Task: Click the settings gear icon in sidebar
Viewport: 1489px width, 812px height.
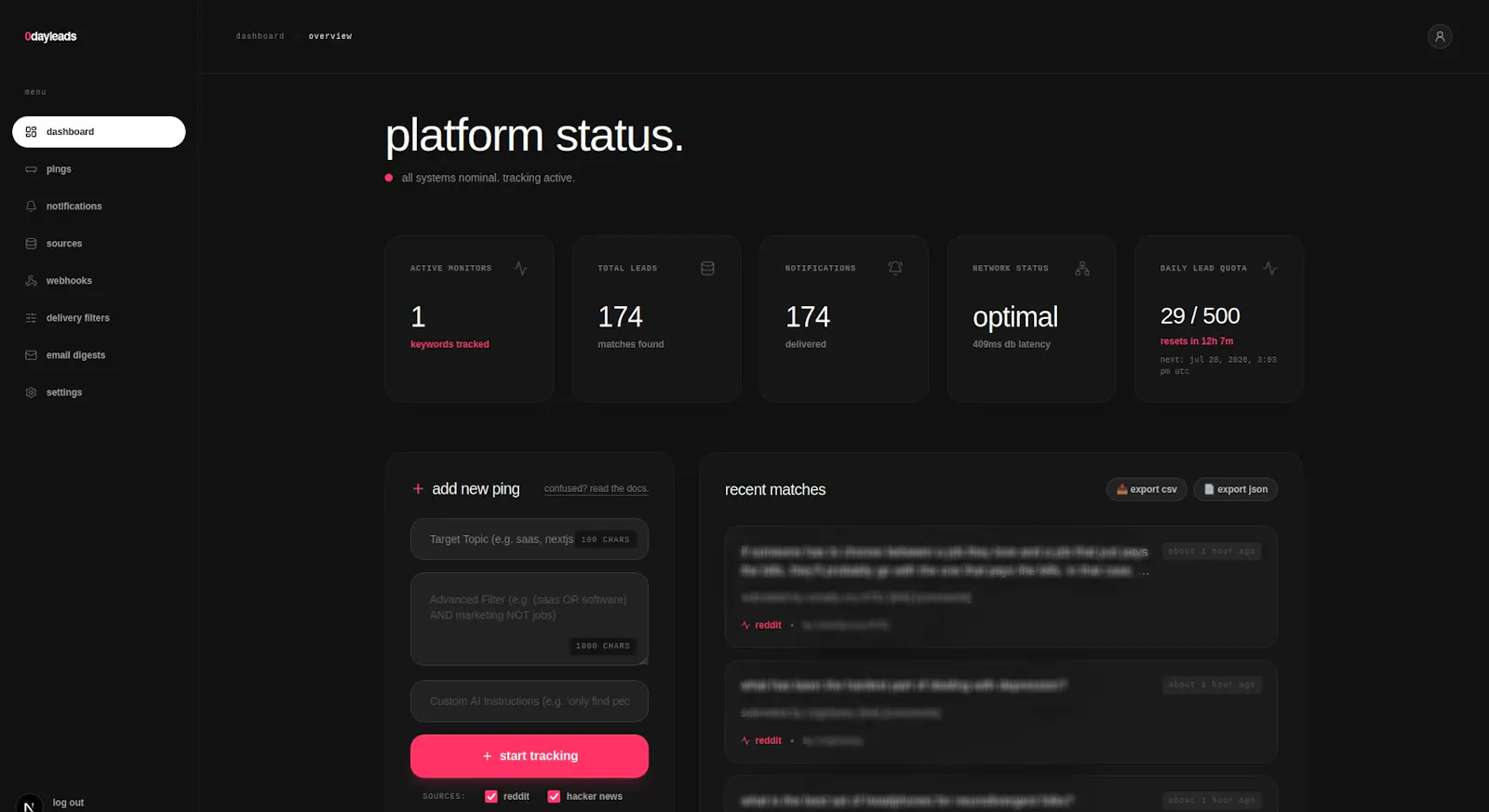Action: tap(31, 393)
